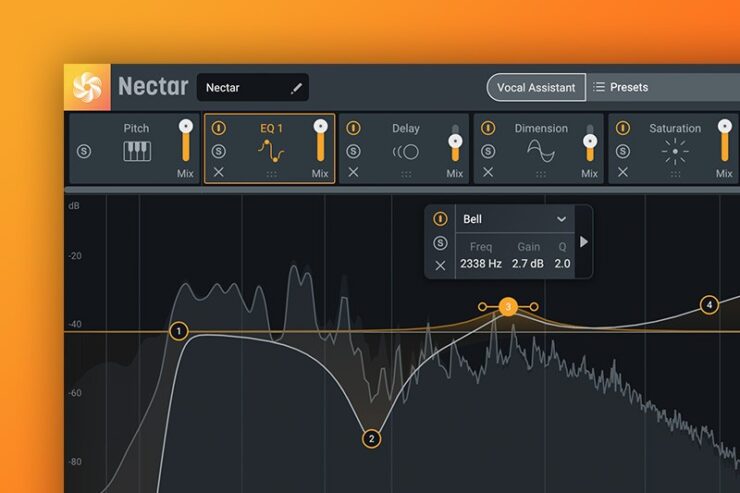Image resolution: width=740 pixels, height=493 pixels.
Task: Toggle EQ 1 module power
Action: tap(219, 128)
